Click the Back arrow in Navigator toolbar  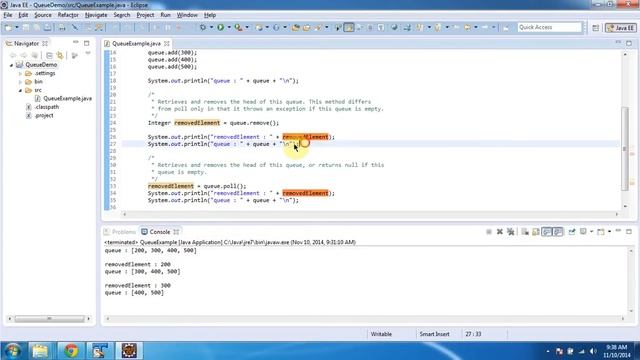(x=13, y=56)
